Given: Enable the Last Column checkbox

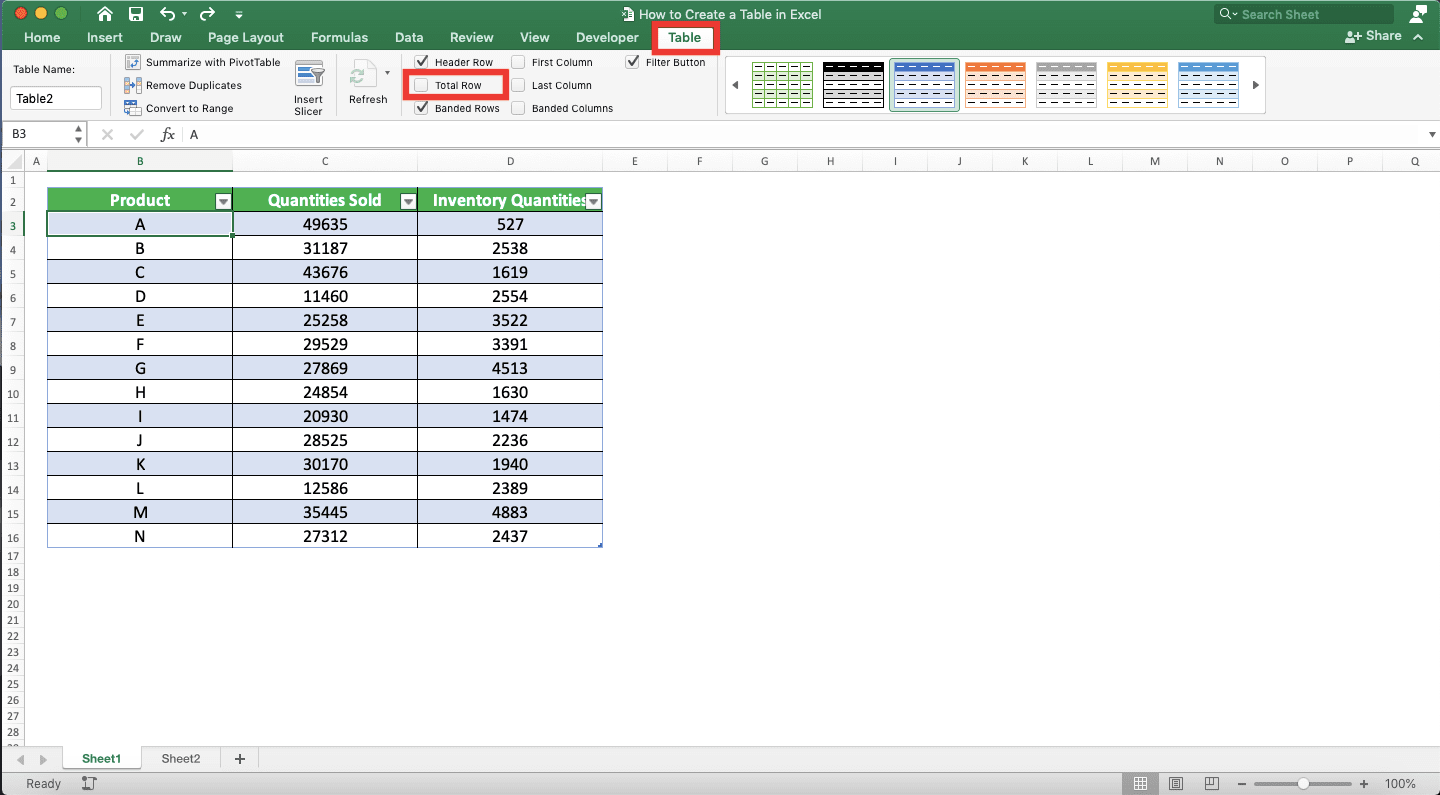Looking at the screenshot, I should coord(518,85).
